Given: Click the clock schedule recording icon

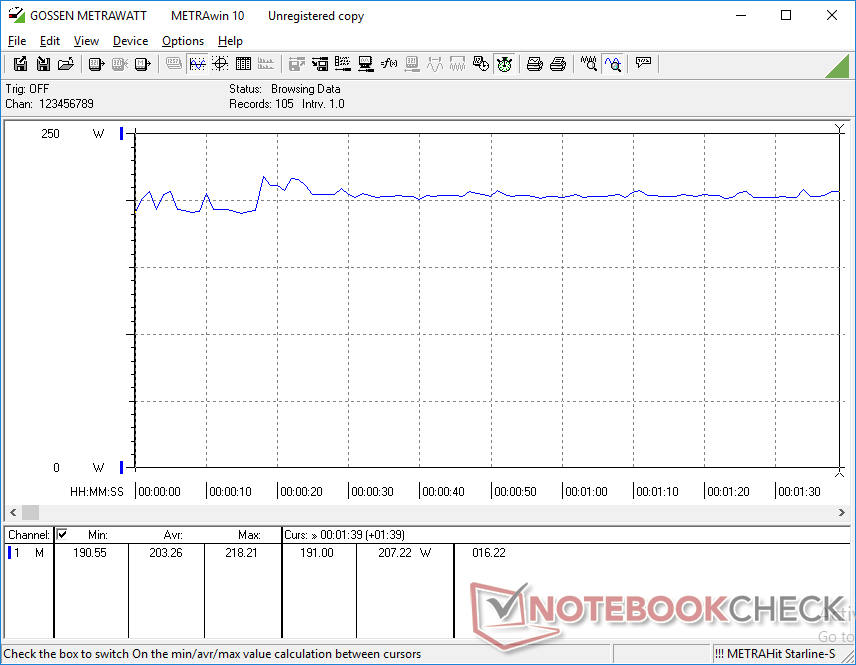Looking at the screenshot, I should 480,64.
